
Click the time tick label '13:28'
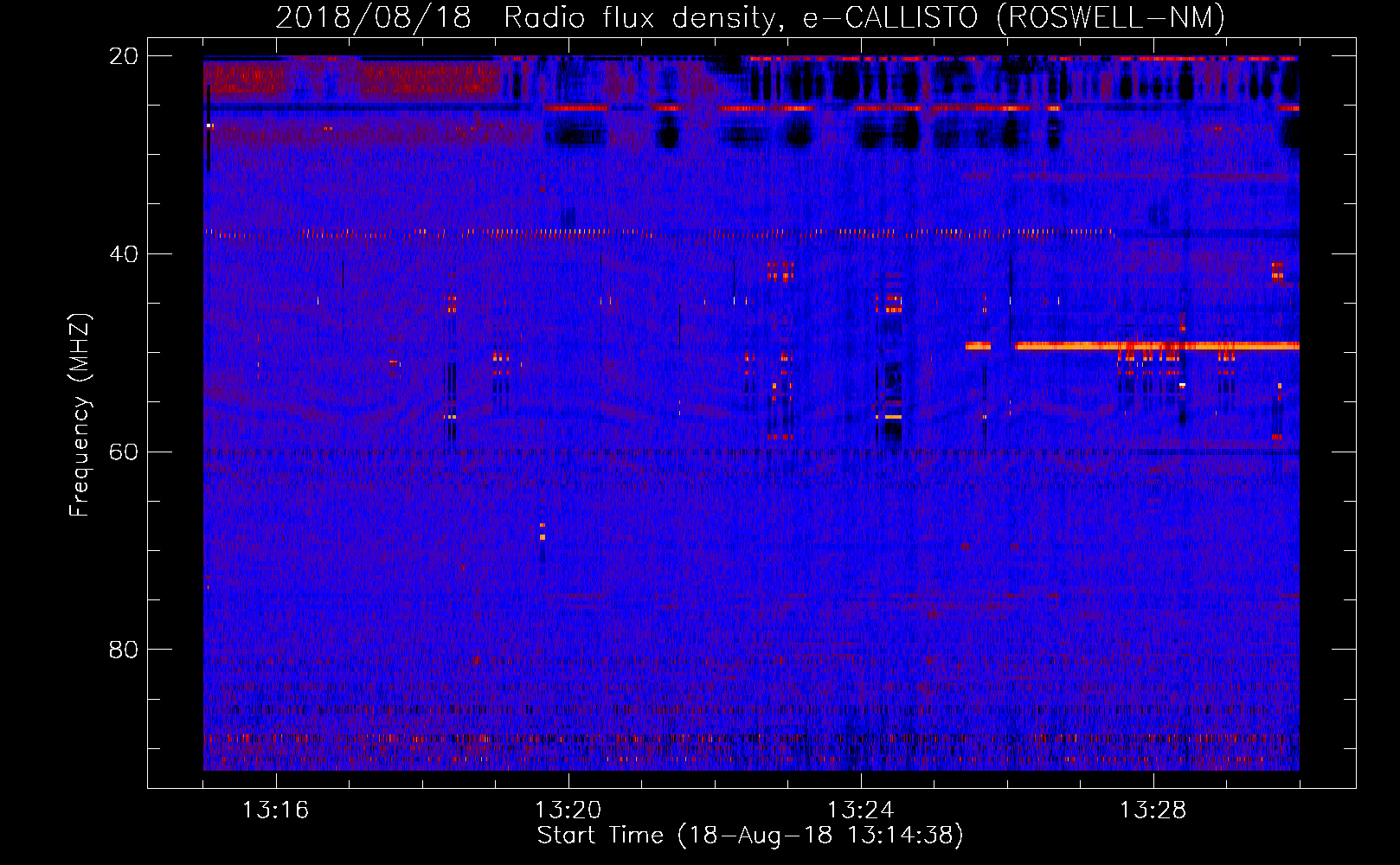pyautogui.click(x=1153, y=811)
